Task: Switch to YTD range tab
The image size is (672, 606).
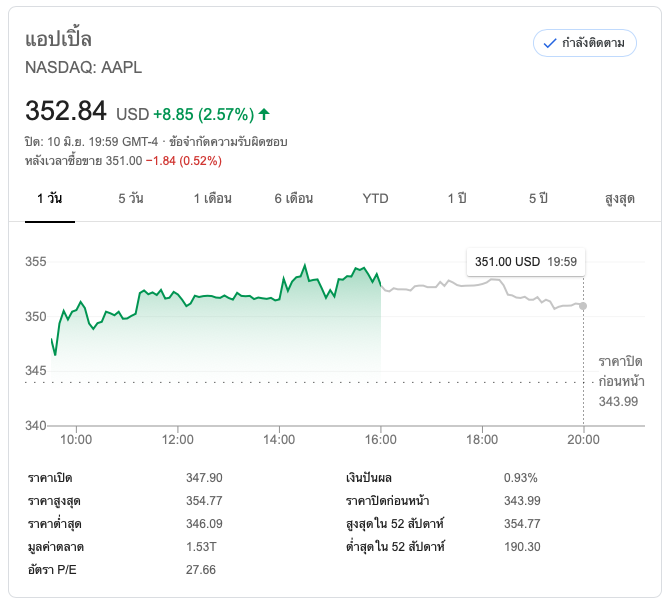Action: coord(375,198)
